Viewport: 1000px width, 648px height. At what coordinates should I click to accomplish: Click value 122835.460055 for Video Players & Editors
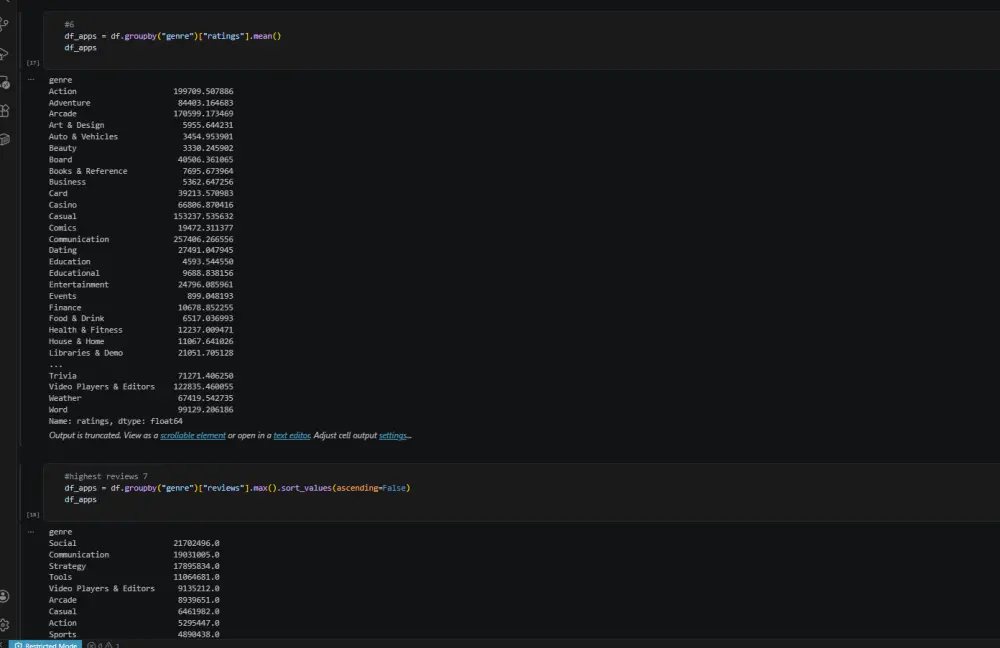(203, 387)
